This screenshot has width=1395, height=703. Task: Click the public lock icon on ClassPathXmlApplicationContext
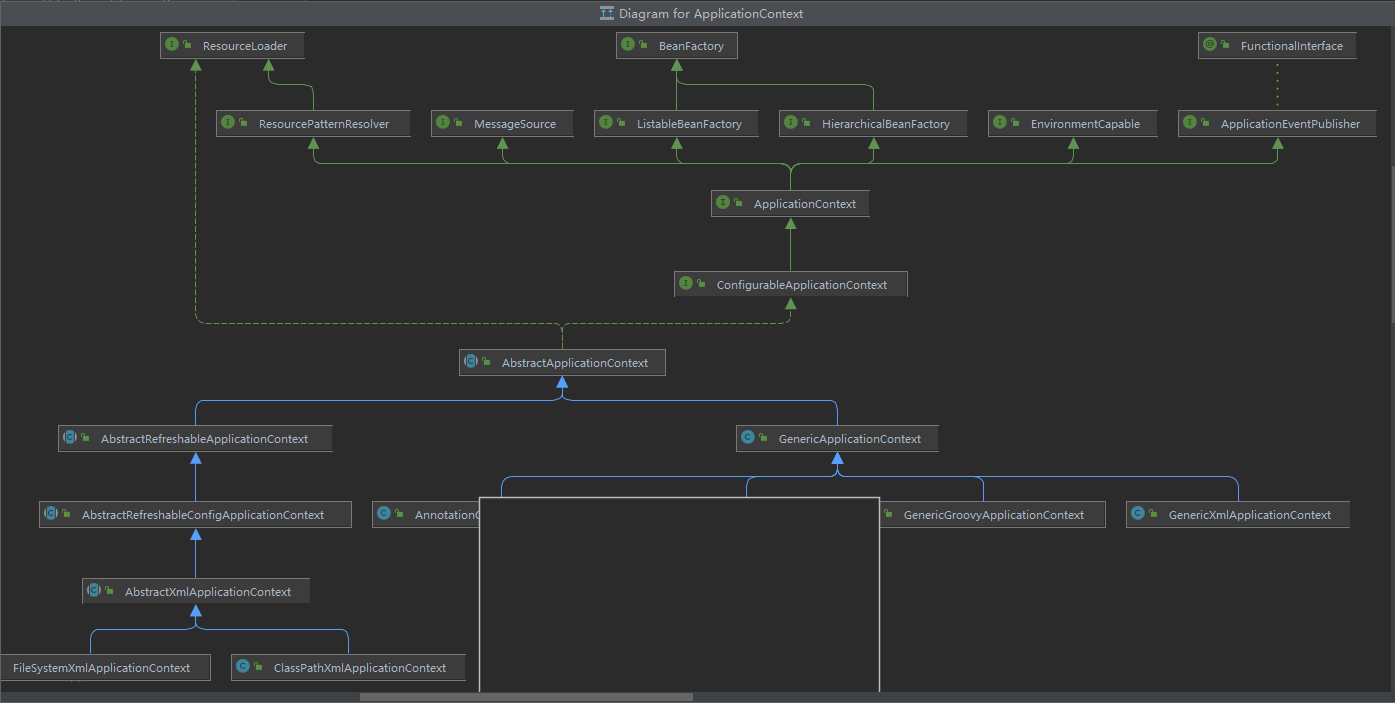(x=259, y=668)
